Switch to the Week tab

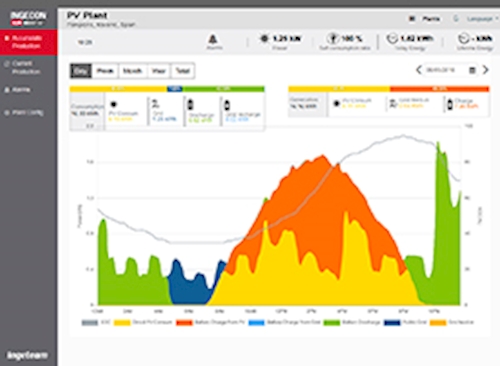[x=105, y=71]
